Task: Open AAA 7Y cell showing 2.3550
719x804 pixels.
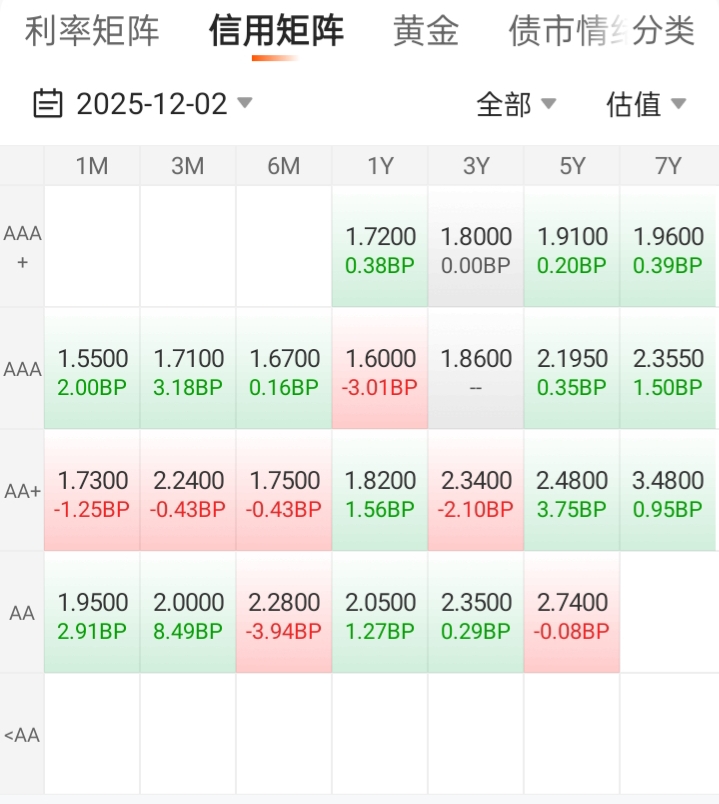Action: point(668,370)
